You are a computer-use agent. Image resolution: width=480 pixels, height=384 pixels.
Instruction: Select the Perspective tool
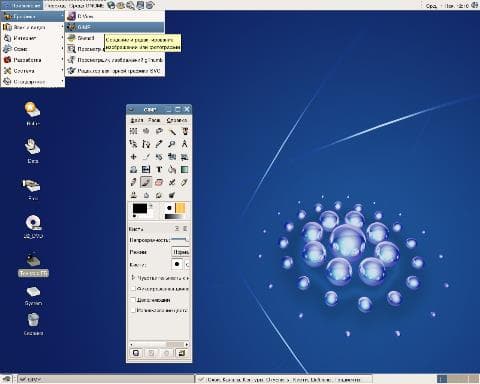[133, 169]
